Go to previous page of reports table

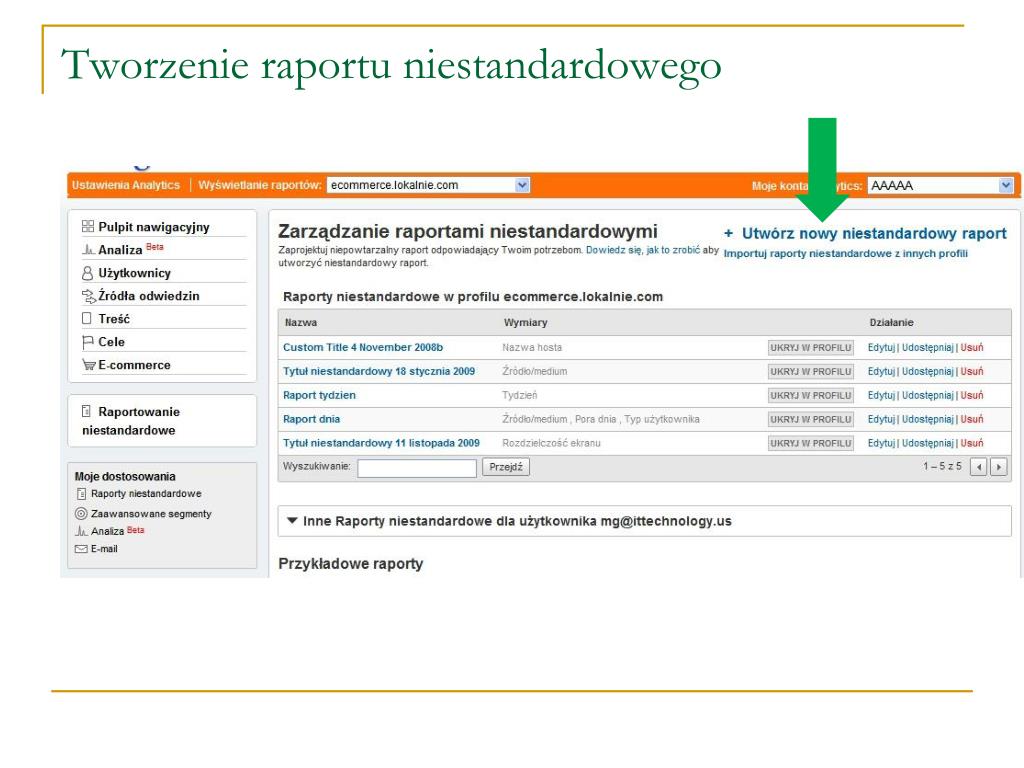978,467
